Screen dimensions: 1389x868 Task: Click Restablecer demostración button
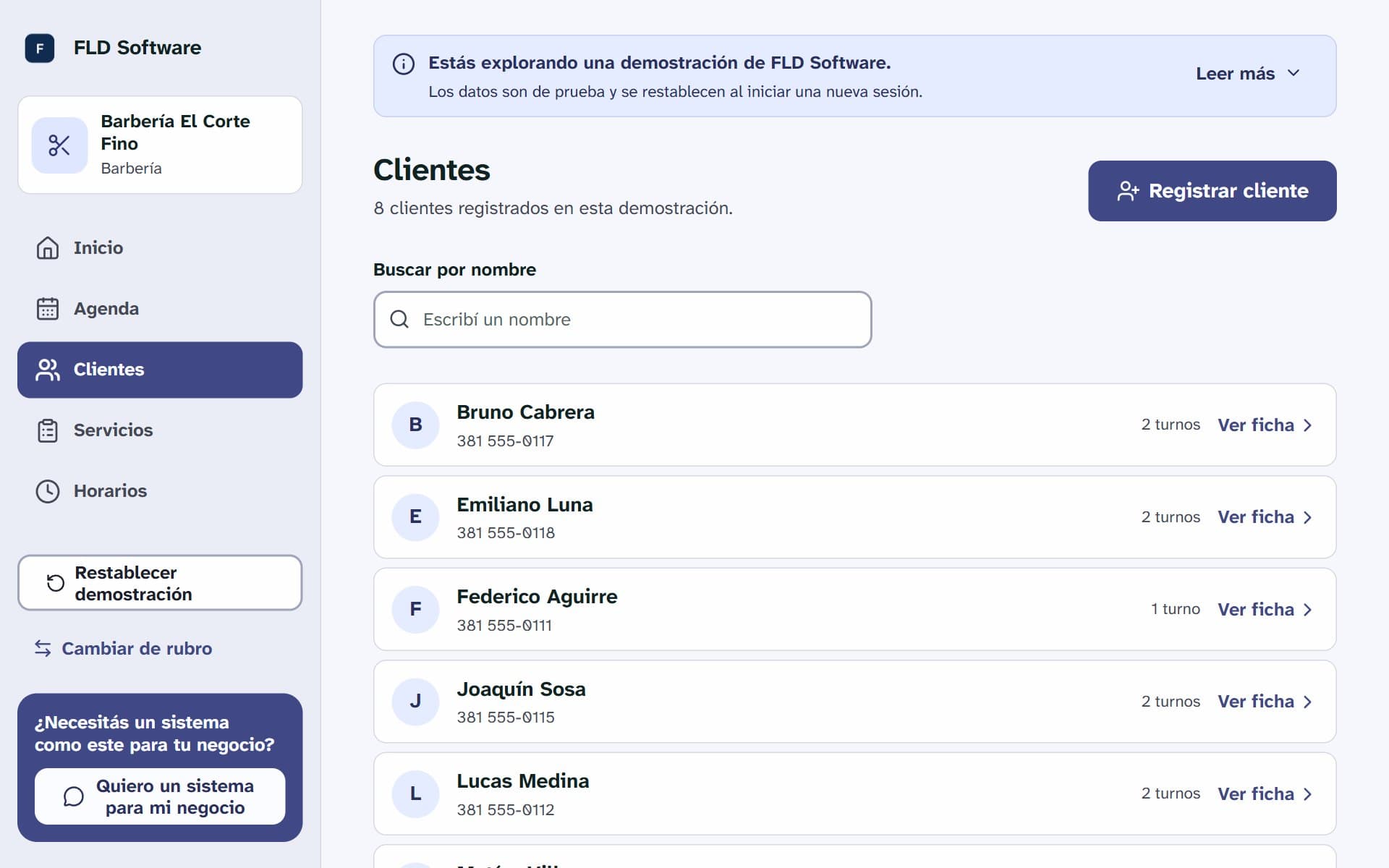coord(160,583)
